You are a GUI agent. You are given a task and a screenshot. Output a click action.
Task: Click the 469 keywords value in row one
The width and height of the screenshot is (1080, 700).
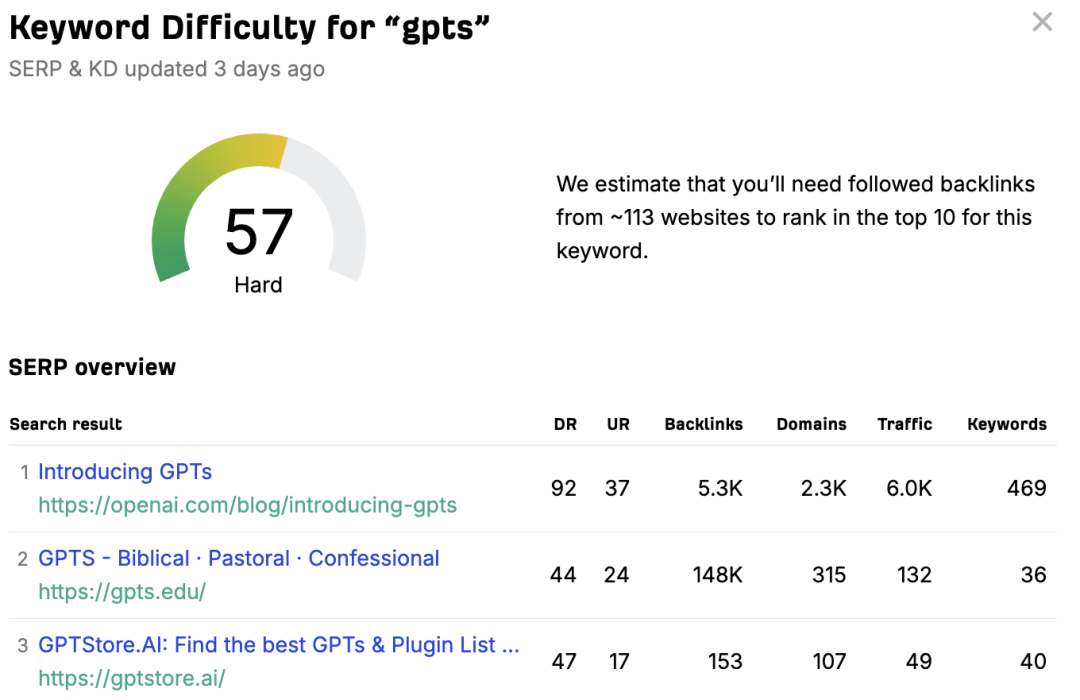tap(1026, 489)
